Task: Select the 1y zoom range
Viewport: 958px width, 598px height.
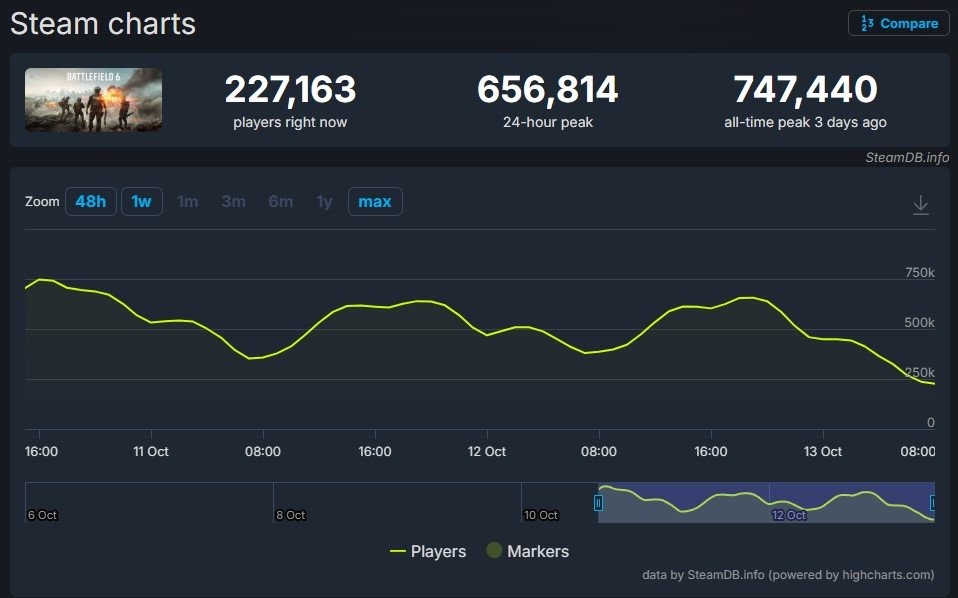Action: pos(324,201)
